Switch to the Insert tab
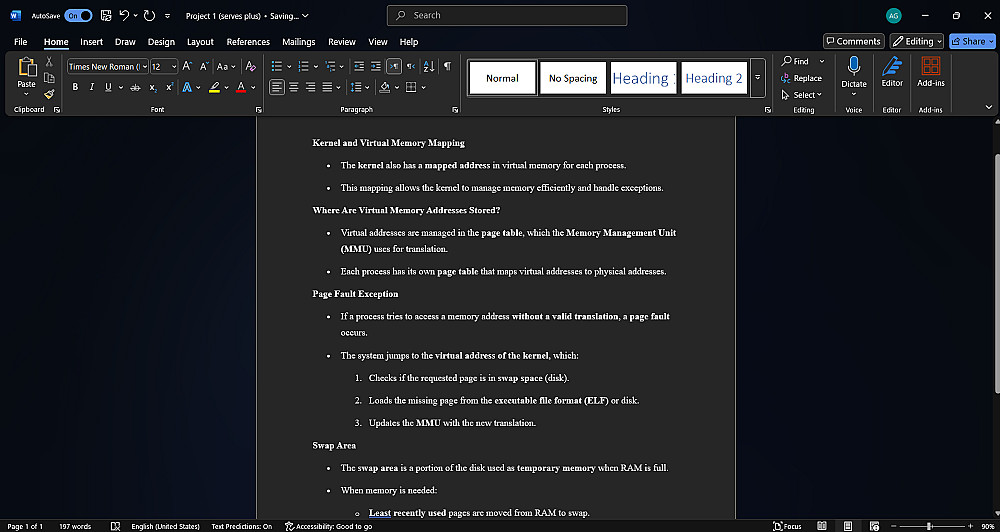 [x=91, y=41]
